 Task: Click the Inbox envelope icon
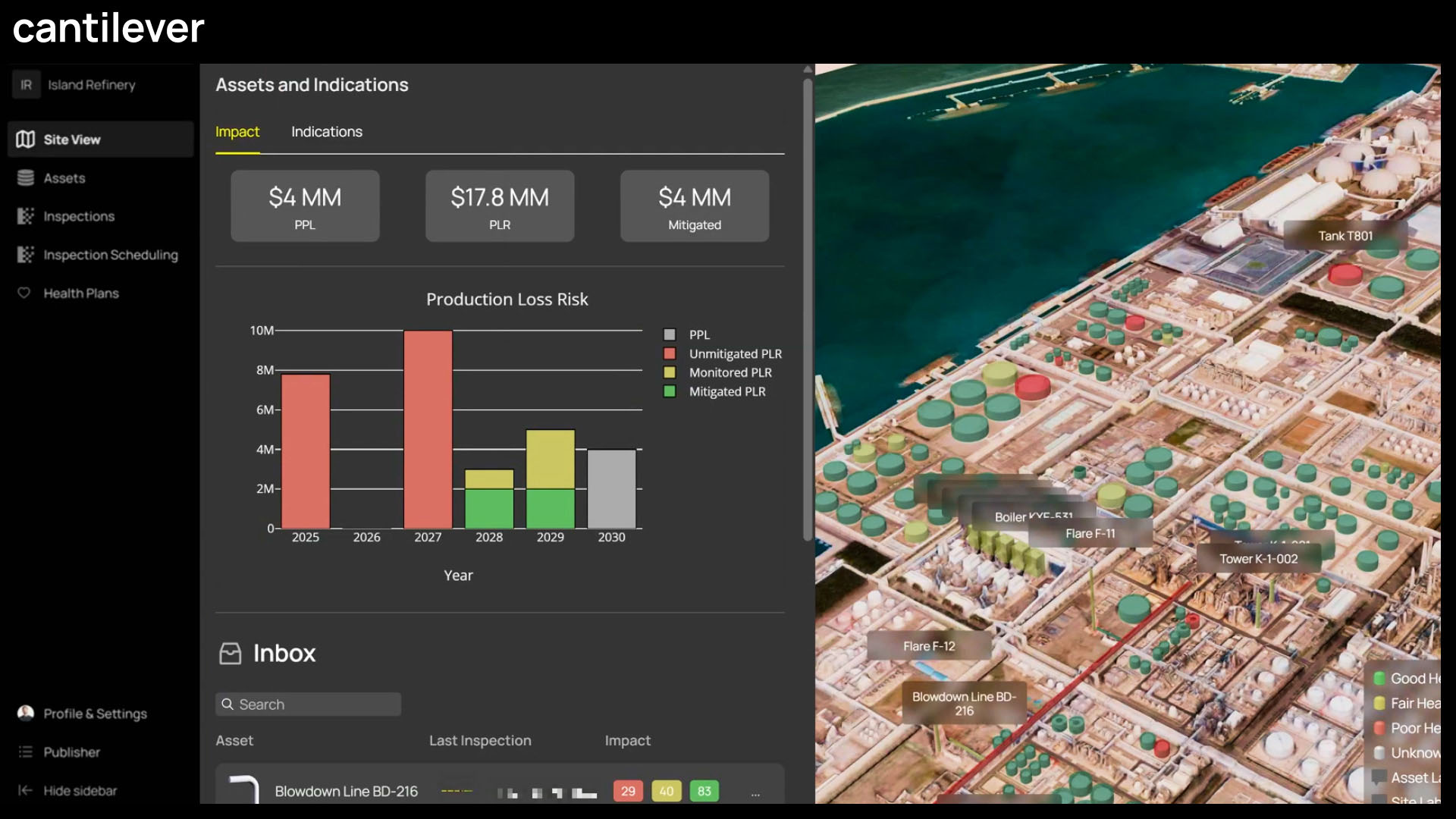coord(230,653)
